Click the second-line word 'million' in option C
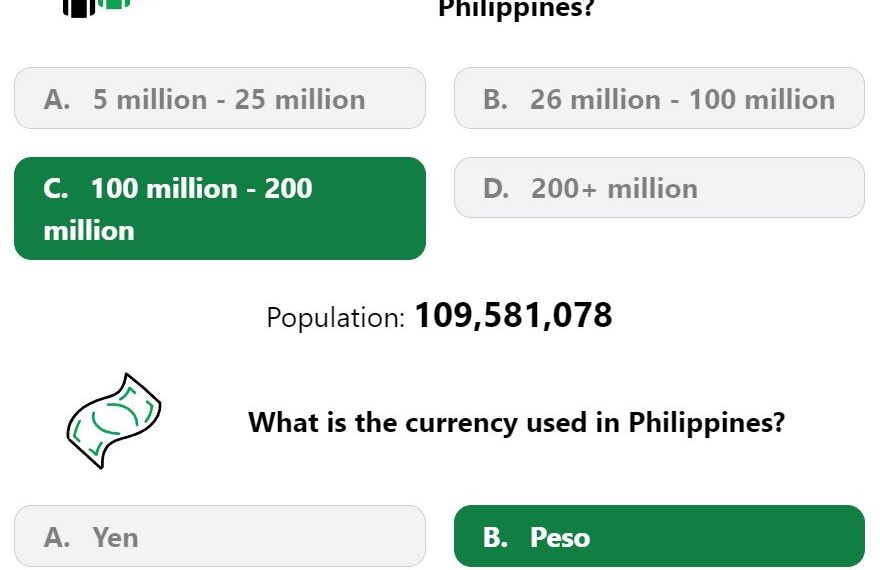This screenshot has height=570, width=880. click(89, 231)
